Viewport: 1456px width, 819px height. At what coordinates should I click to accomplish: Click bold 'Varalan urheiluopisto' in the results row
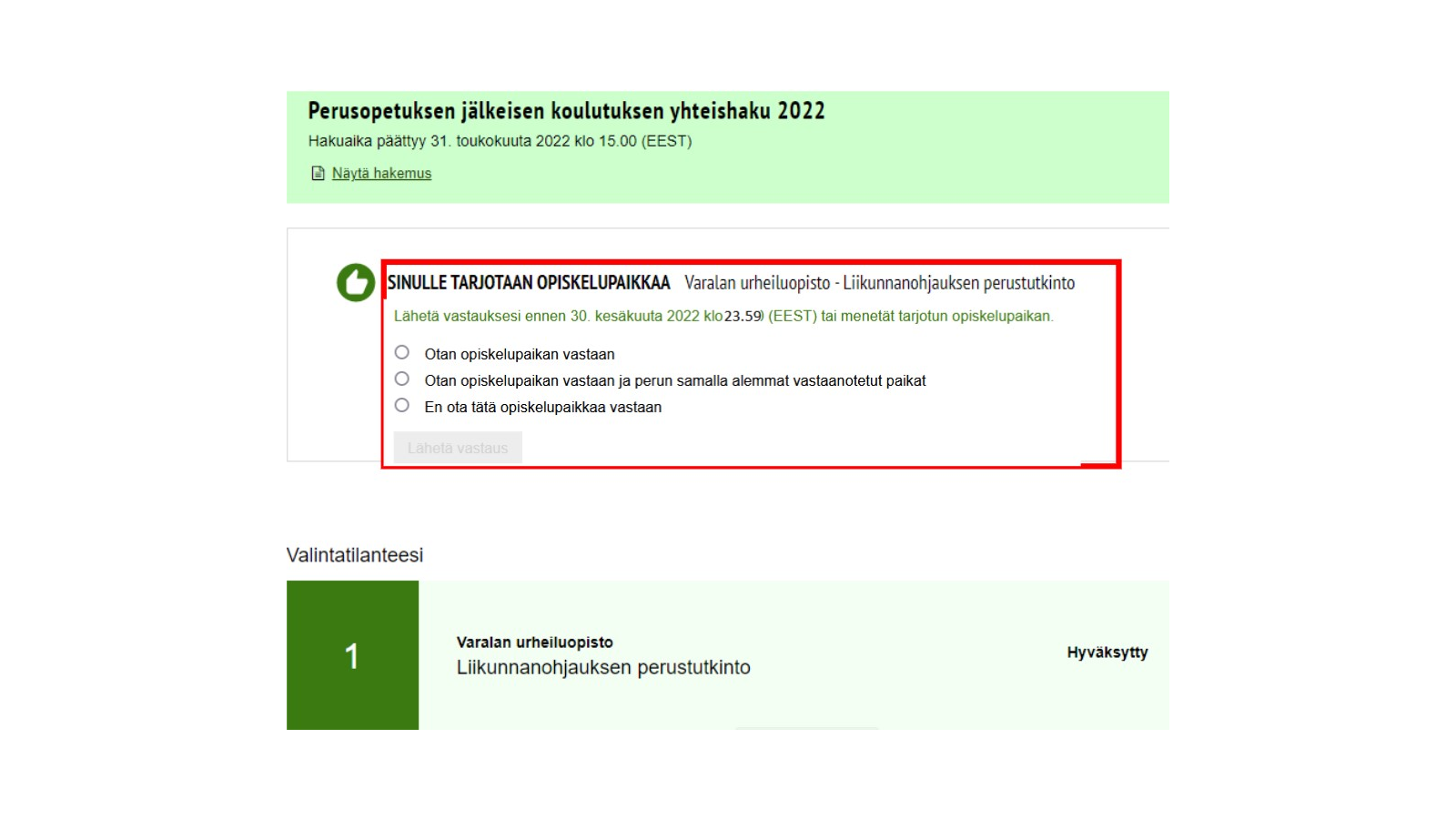[534, 642]
